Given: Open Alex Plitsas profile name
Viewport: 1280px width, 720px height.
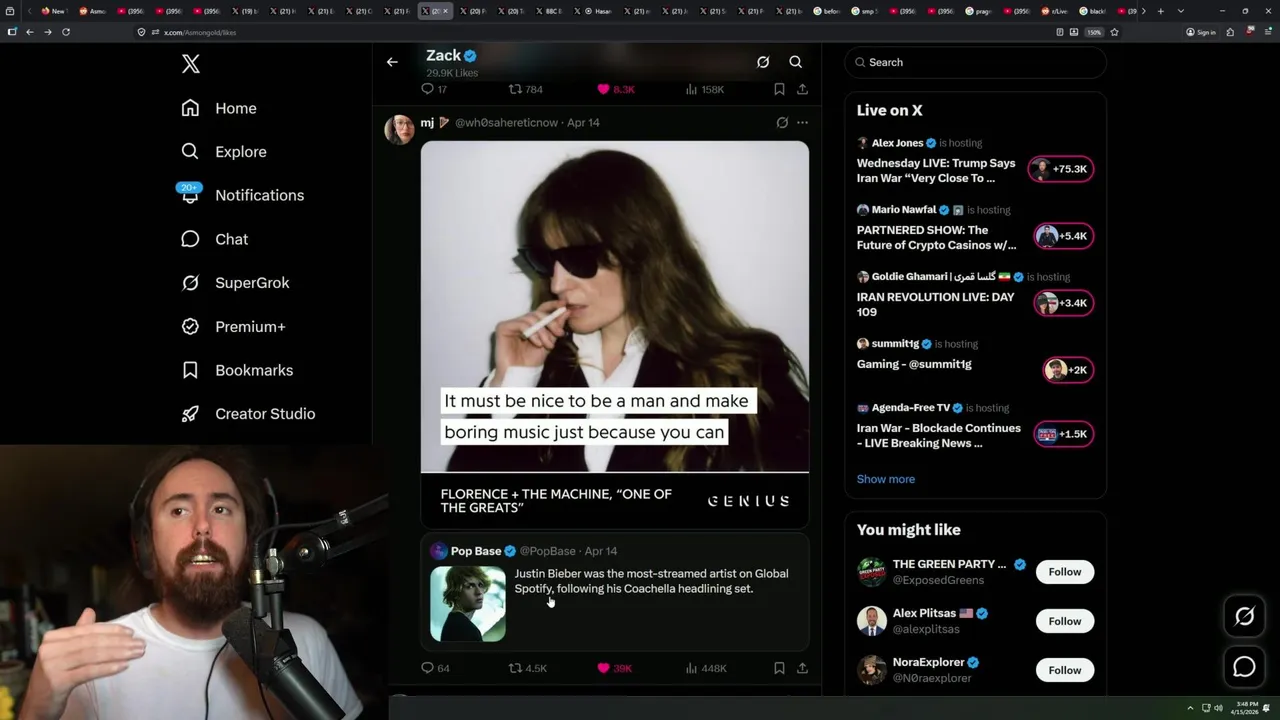Looking at the screenshot, I should (924, 613).
